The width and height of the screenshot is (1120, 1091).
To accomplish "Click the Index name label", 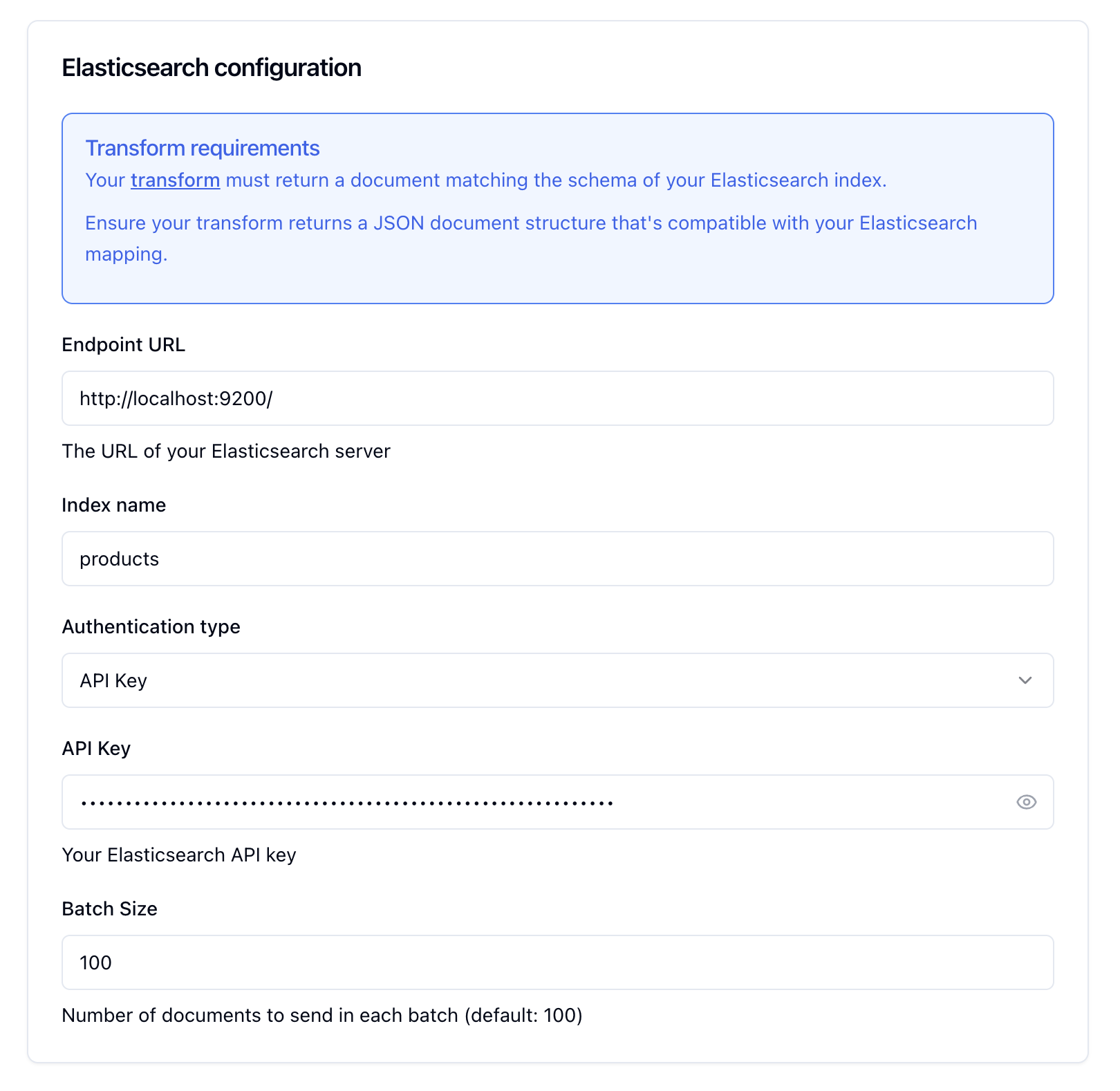I will click(113, 505).
